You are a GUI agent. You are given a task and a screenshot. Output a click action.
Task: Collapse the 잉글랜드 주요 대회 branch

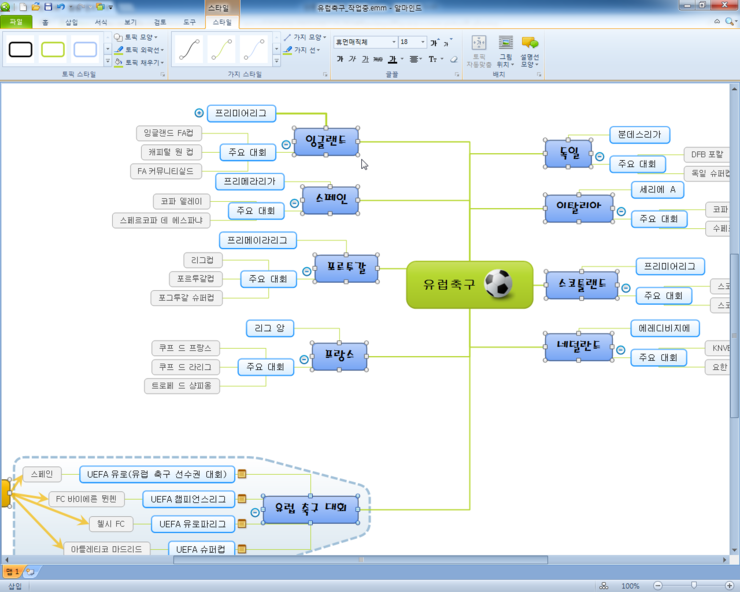[x=286, y=145]
